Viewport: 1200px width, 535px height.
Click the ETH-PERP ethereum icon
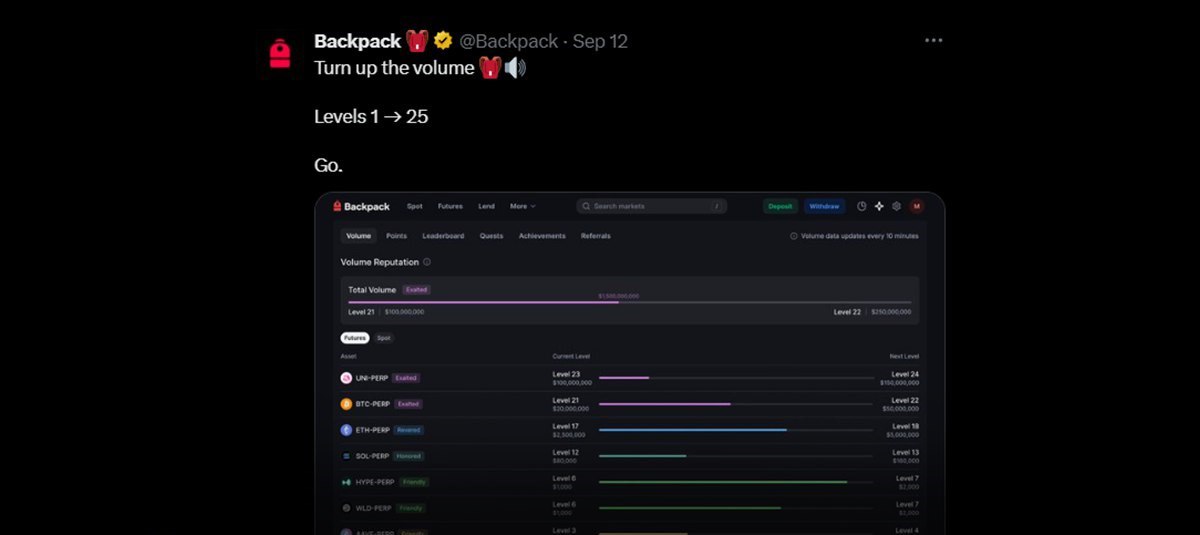[346, 430]
